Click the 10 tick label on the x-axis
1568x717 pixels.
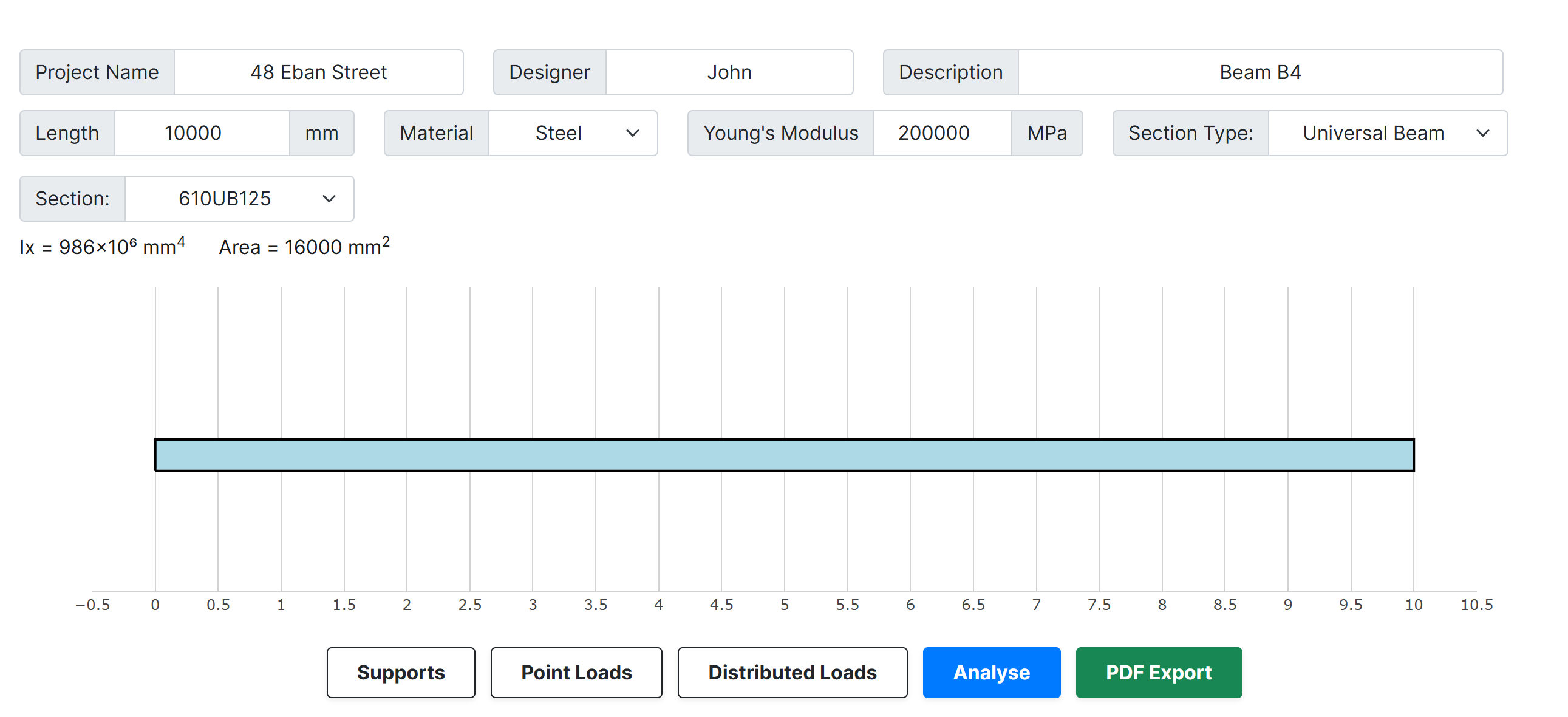pyautogui.click(x=1413, y=605)
